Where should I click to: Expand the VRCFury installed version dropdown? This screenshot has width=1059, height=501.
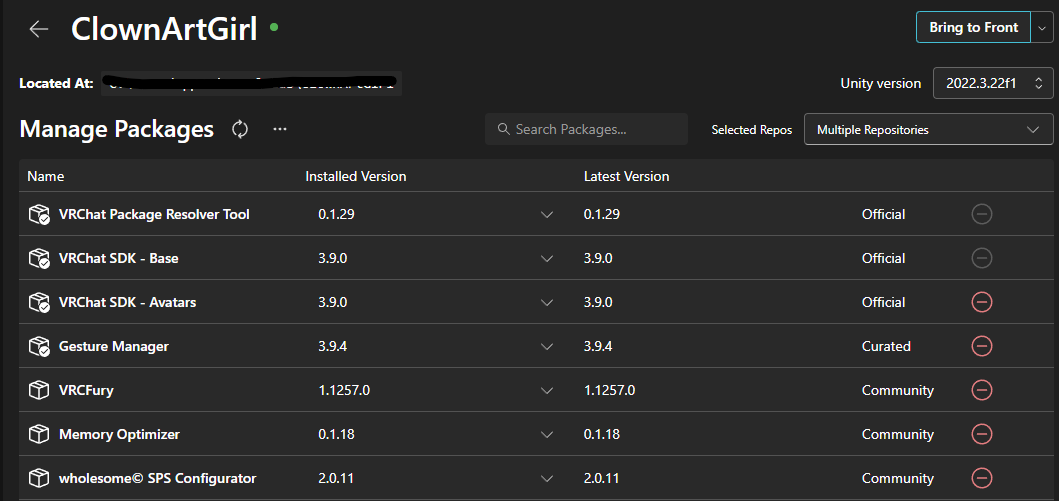[547, 390]
